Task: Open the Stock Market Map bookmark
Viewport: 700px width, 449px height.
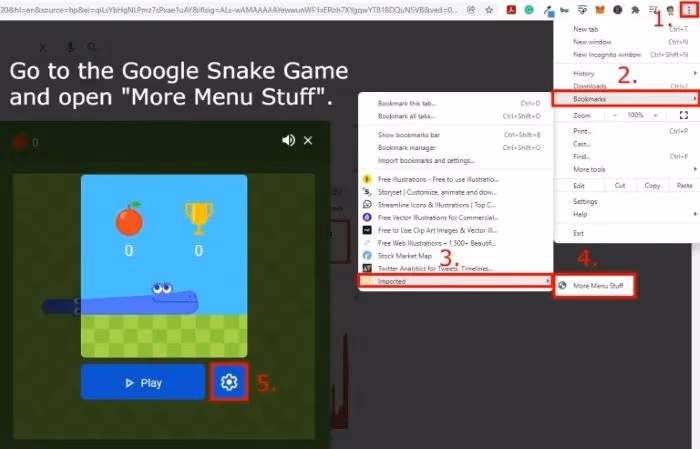Action: click(x=405, y=256)
